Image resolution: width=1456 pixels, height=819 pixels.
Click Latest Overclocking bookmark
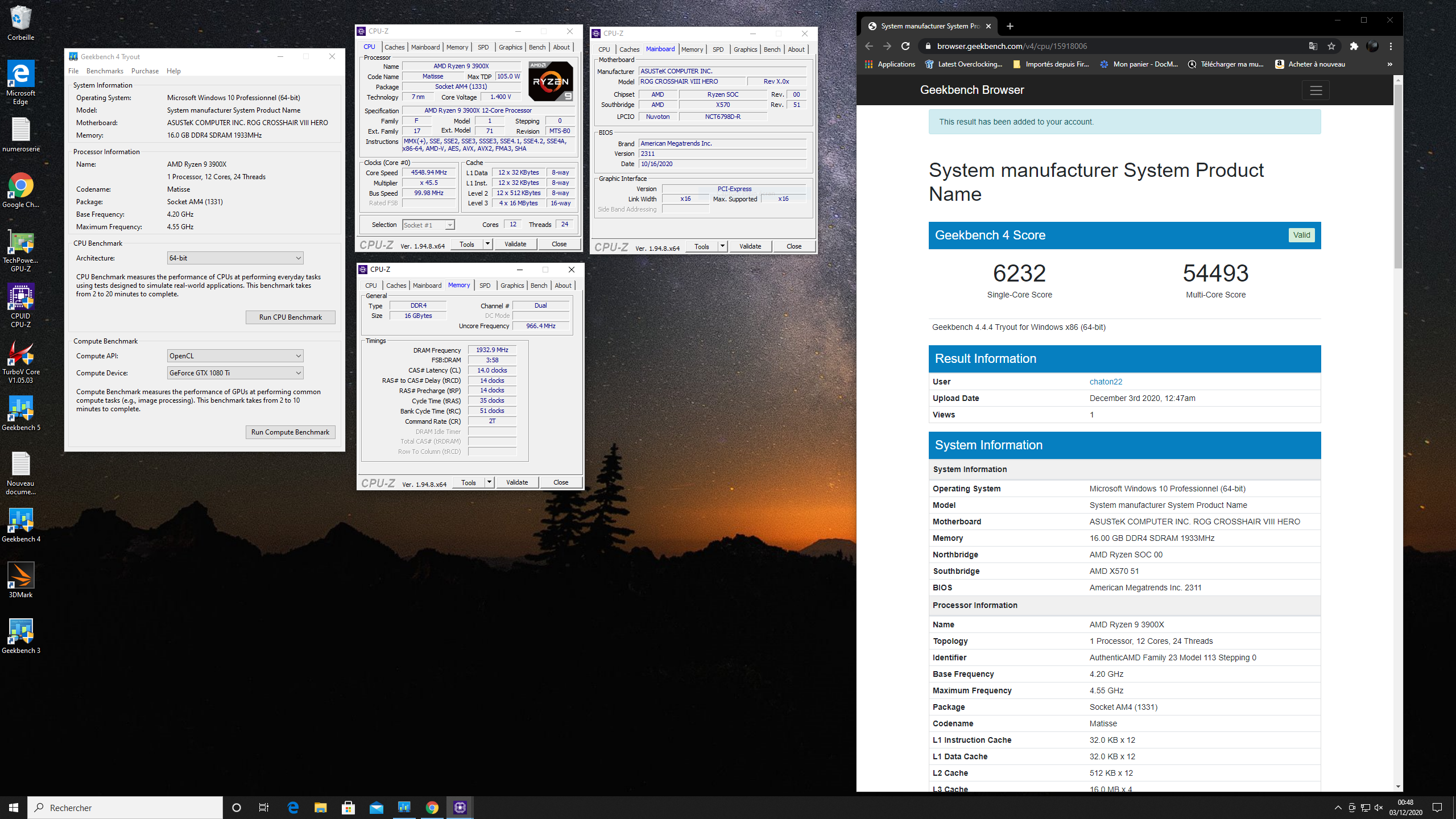point(963,64)
